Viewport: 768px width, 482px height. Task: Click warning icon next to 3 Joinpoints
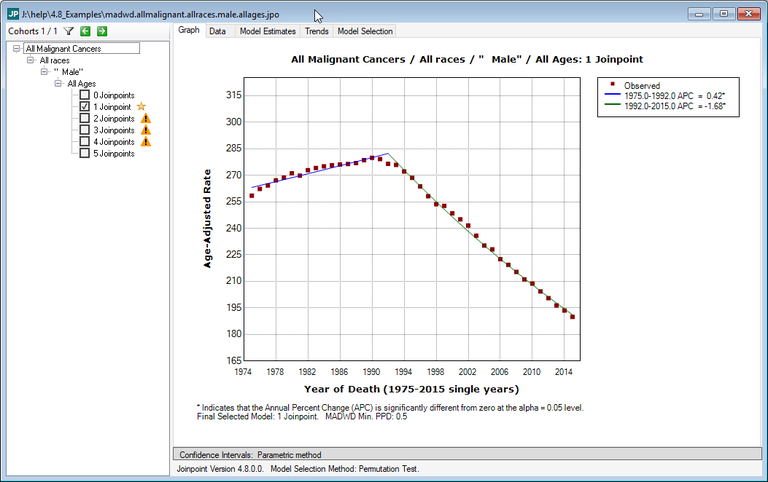click(146, 130)
